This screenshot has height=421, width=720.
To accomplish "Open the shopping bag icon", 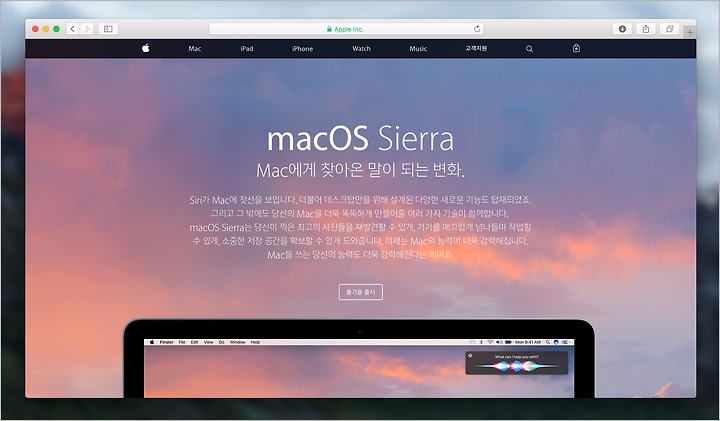I will click(x=576, y=48).
